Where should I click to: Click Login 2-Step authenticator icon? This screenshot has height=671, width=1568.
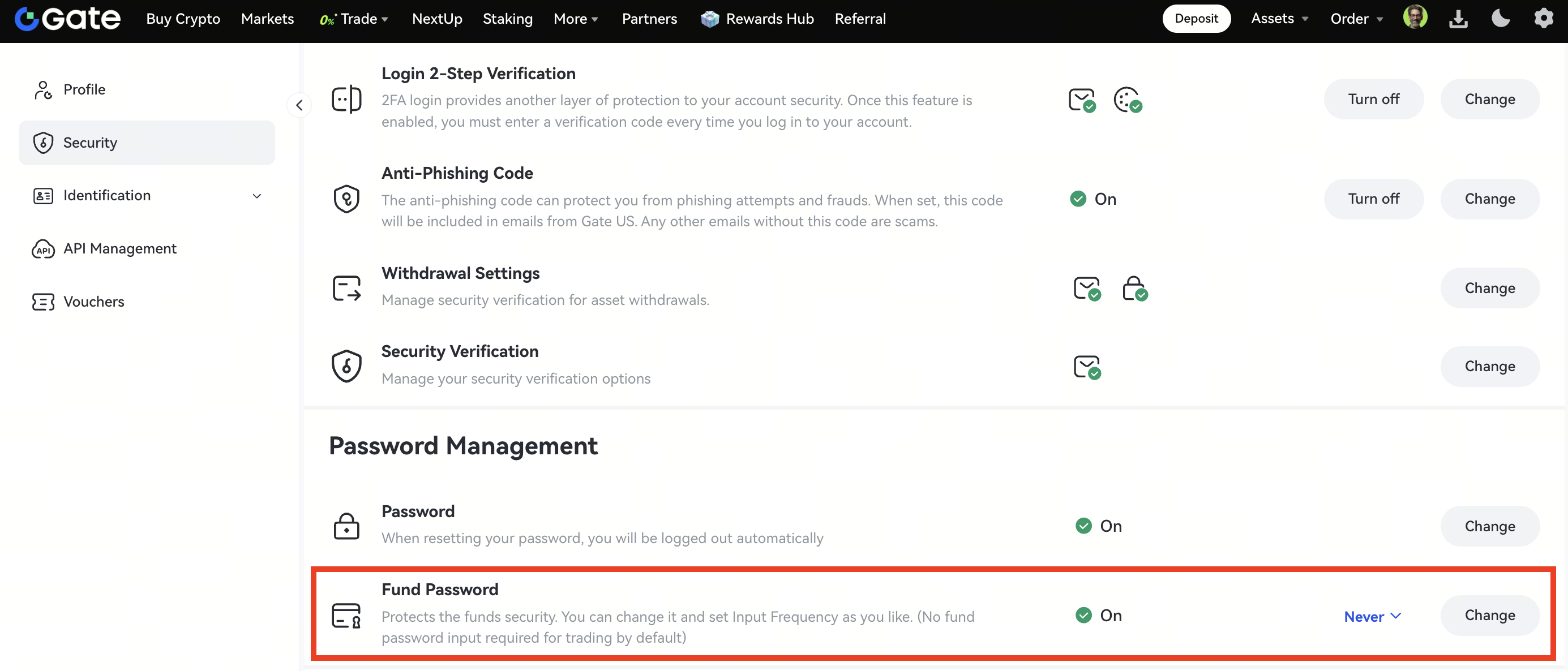[1127, 100]
